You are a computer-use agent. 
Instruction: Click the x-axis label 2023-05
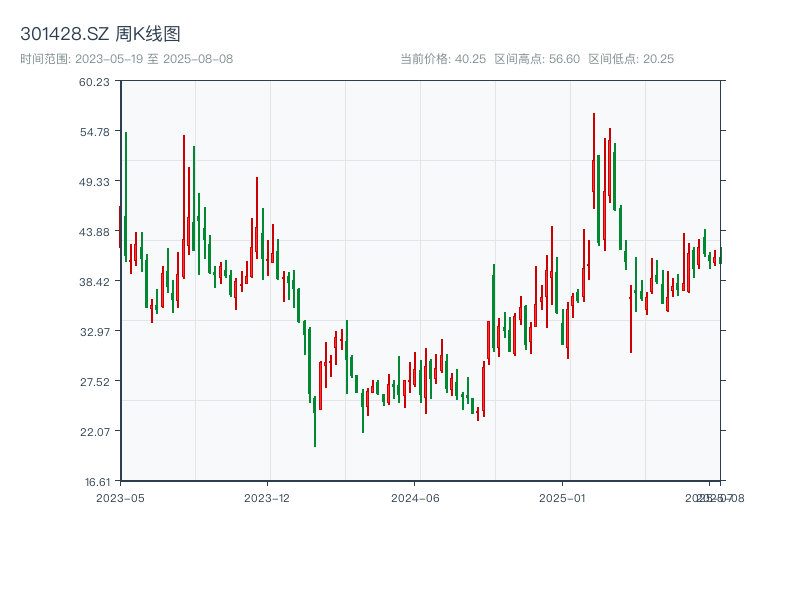[120, 498]
